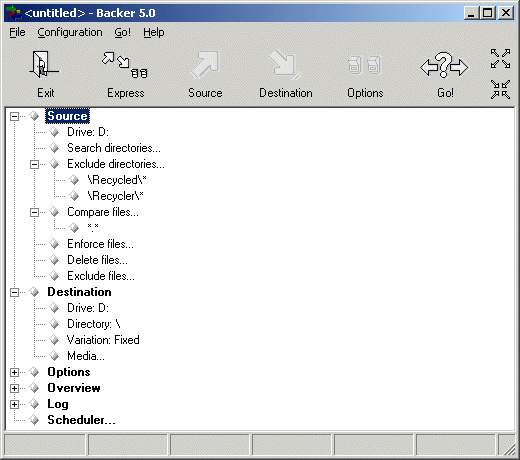Close the Backer 5.0 window
The width and height of the screenshot is (520, 460).
point(506,13)
